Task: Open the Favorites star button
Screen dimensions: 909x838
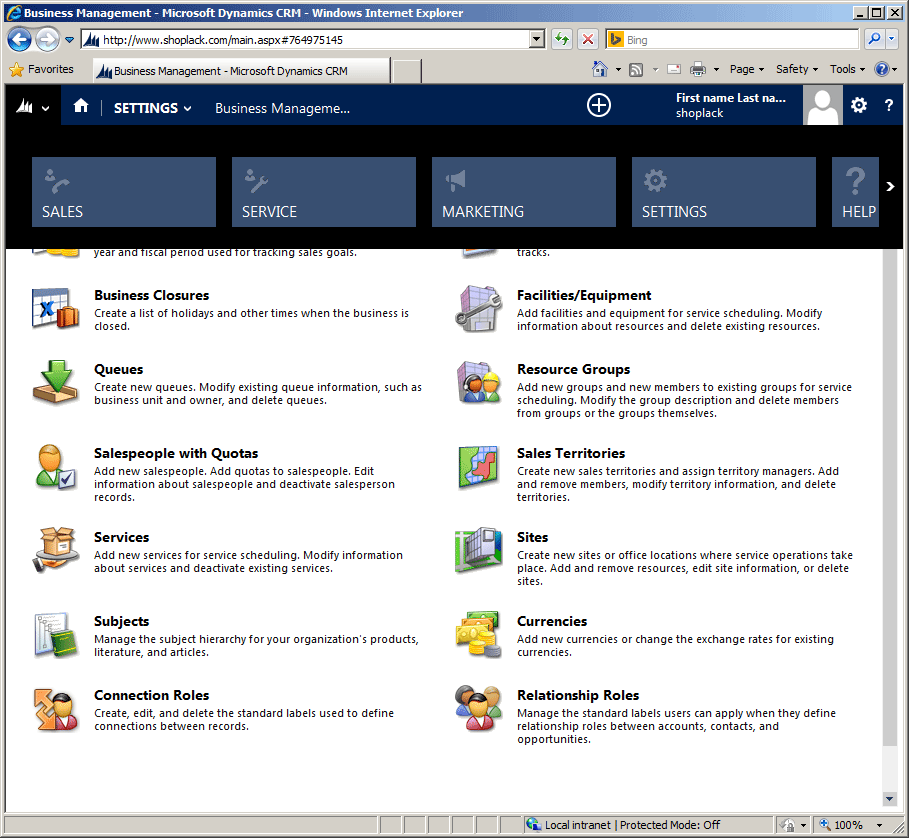Action: (42, 70)
